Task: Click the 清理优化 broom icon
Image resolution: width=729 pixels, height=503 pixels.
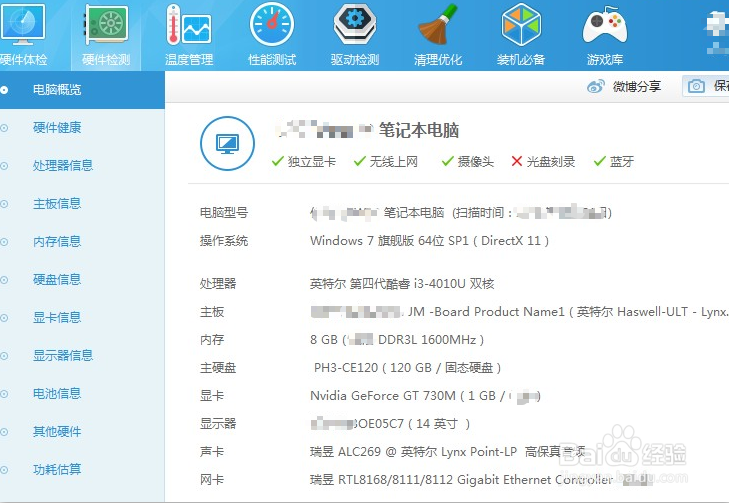Action: [x=438, y=24]
